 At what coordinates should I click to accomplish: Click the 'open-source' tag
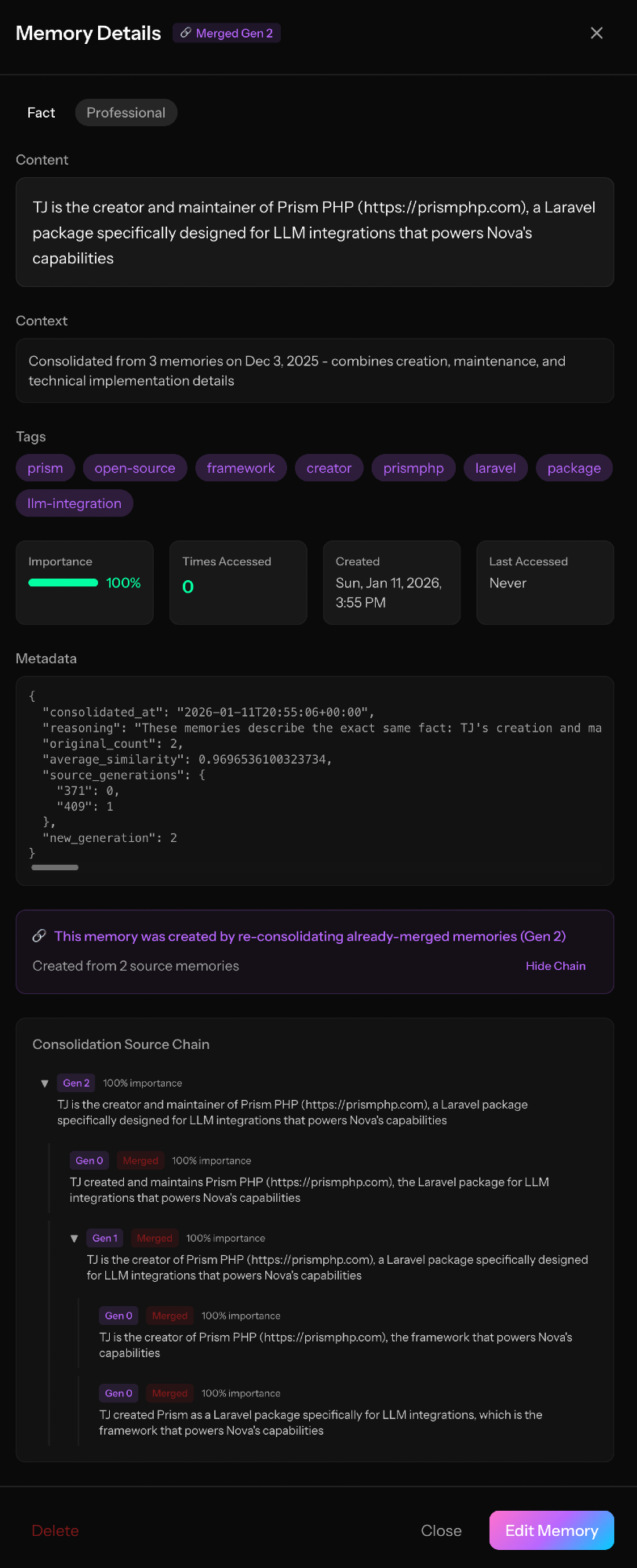(135, 468)
